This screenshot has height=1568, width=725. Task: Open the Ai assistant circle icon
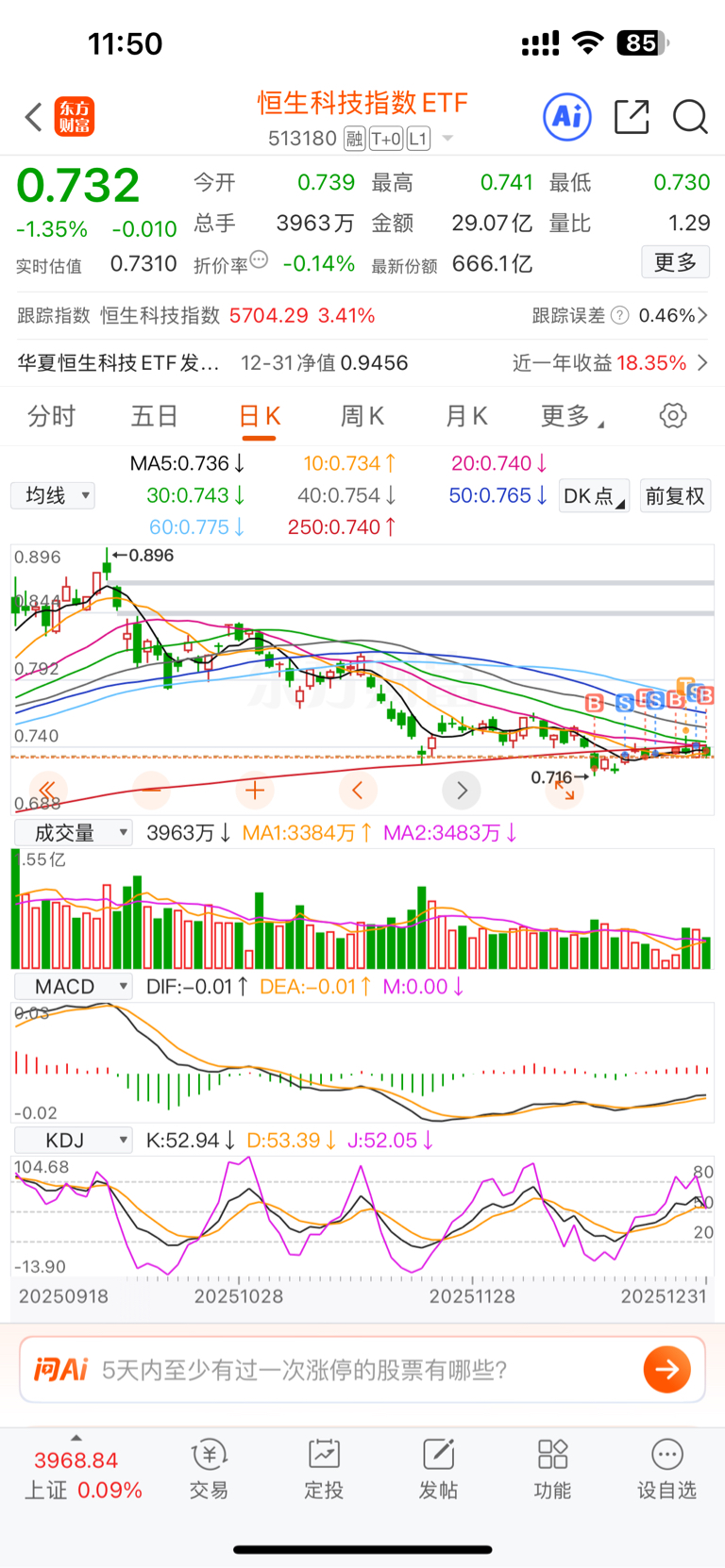[x=567, y=117]
